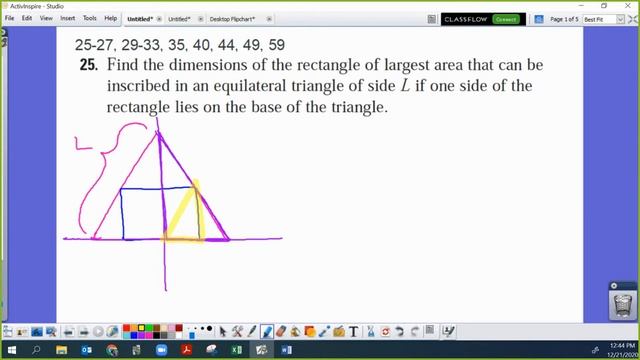Open the Tools menu

pyautogui.click(x=90, y=18)
